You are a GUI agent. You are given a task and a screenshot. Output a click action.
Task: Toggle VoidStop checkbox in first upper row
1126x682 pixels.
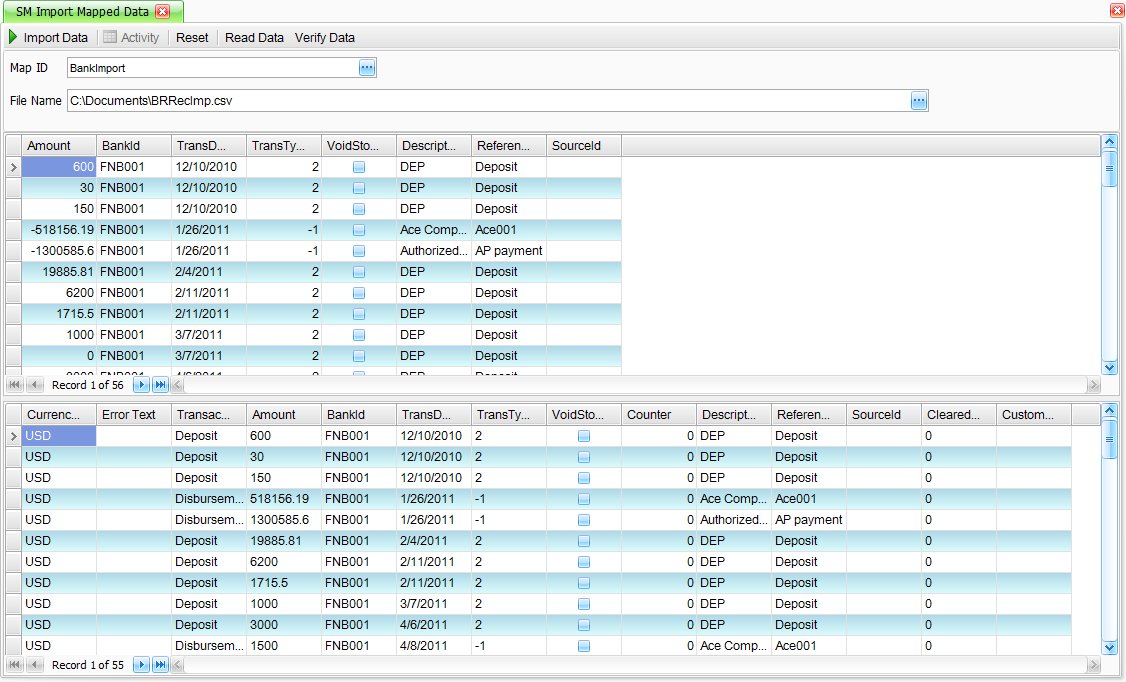click(x=359, y=167)
